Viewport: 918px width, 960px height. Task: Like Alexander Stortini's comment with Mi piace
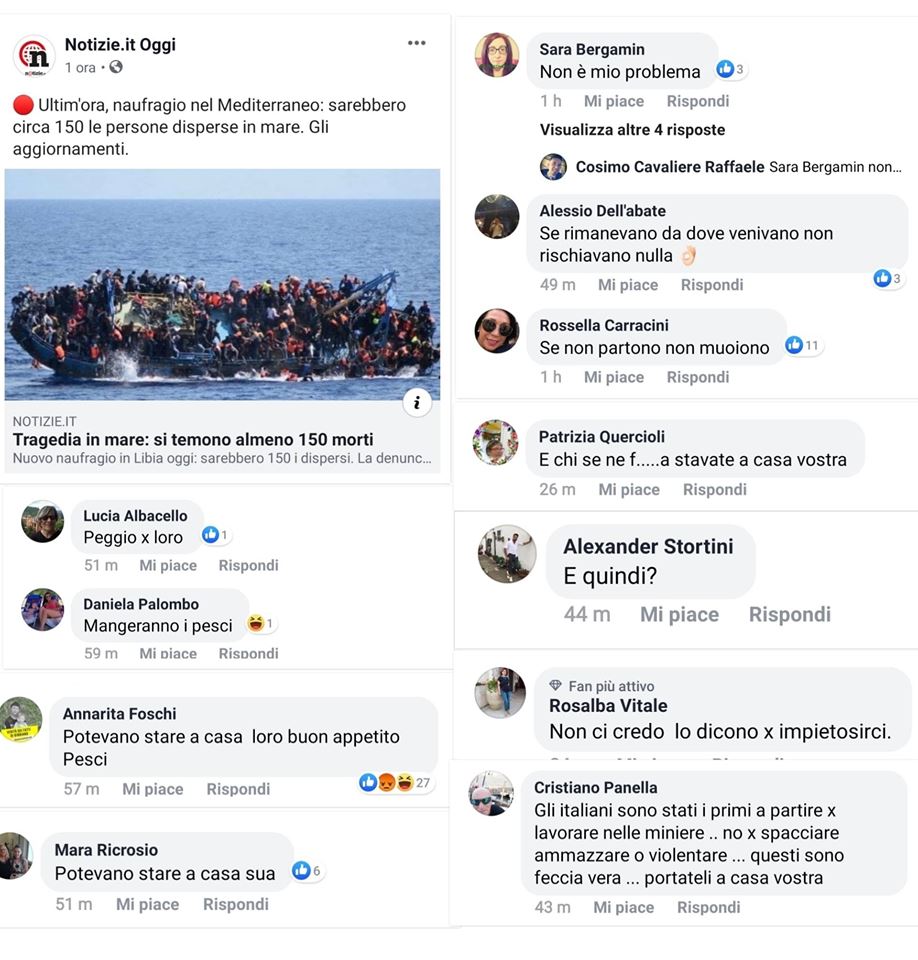tap(679, 614)
